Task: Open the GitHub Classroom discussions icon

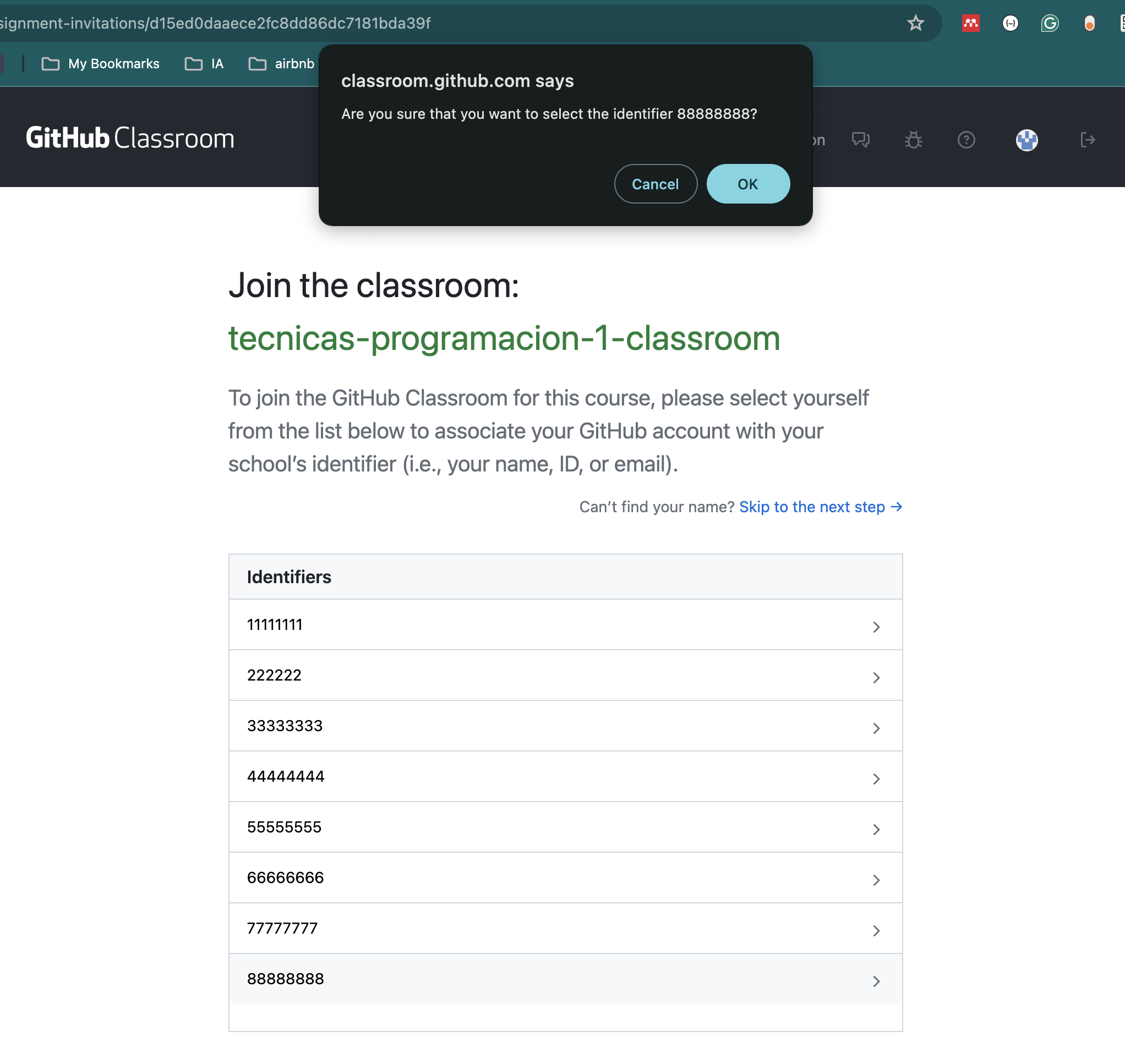Action: click(860, 140)
